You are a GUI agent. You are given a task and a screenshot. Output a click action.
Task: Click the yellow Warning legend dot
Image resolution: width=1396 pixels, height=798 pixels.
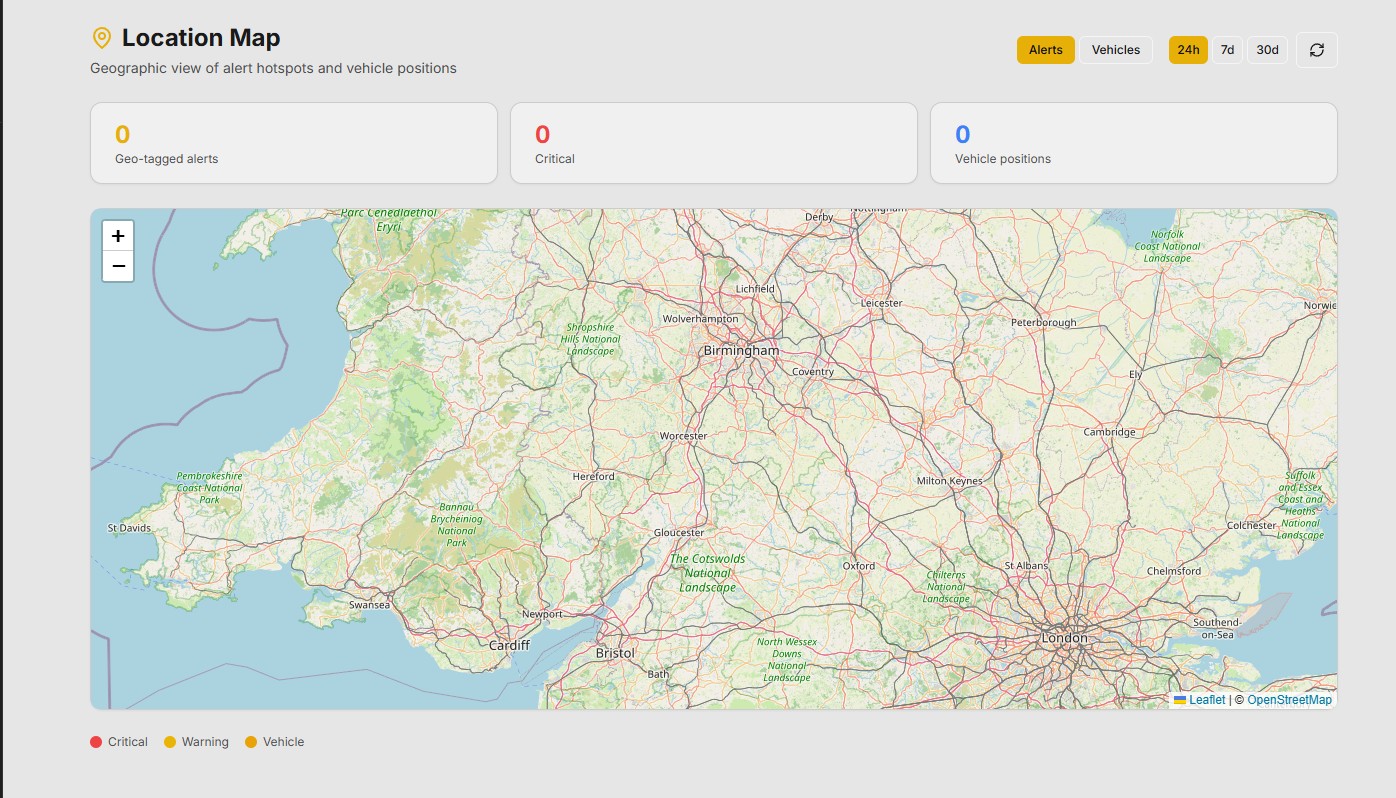(x=170, y=742)
